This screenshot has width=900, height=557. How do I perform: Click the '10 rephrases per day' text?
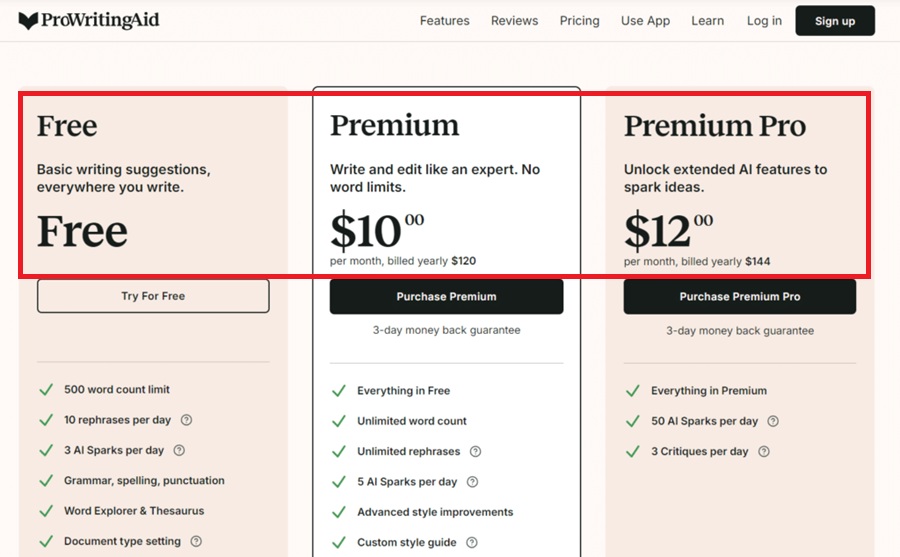point(117,420)
